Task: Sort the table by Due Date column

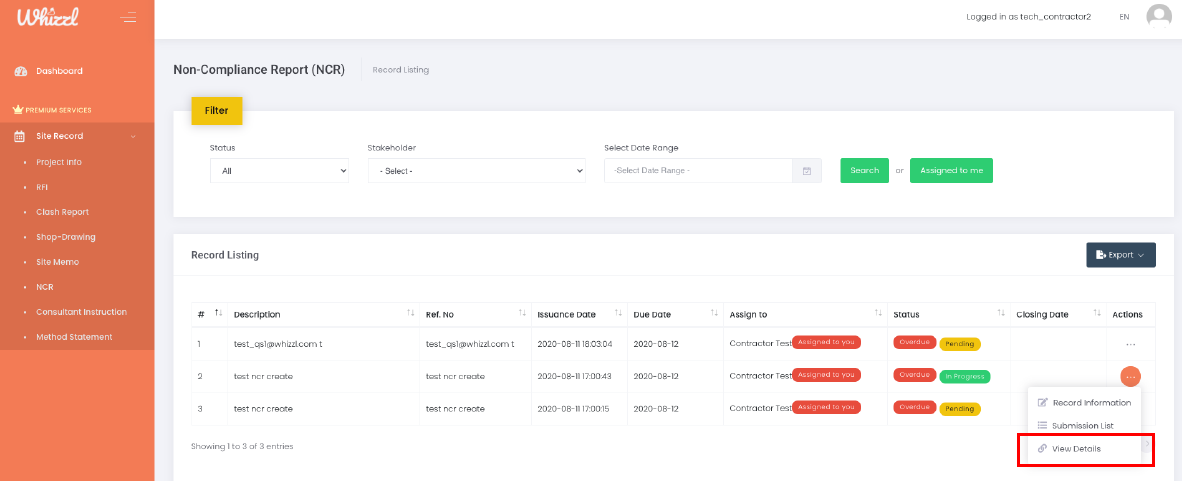Action: coord(714,314)
